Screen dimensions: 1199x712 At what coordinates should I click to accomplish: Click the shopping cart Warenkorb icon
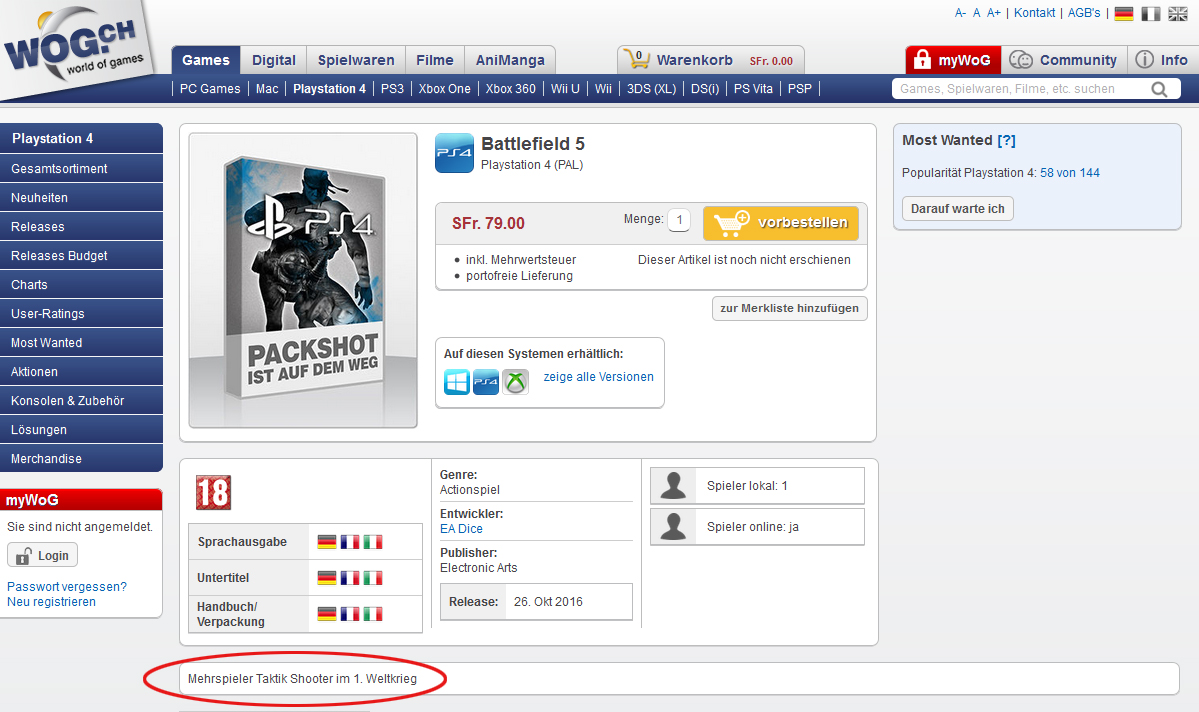[633, 60]
